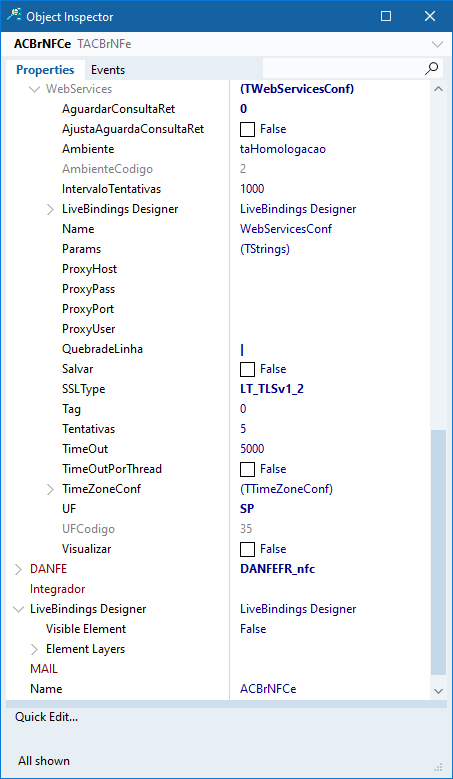Viewport: 453px width, 779px height.
Task: Select the UF value SP
Action: tap(247, 509)
